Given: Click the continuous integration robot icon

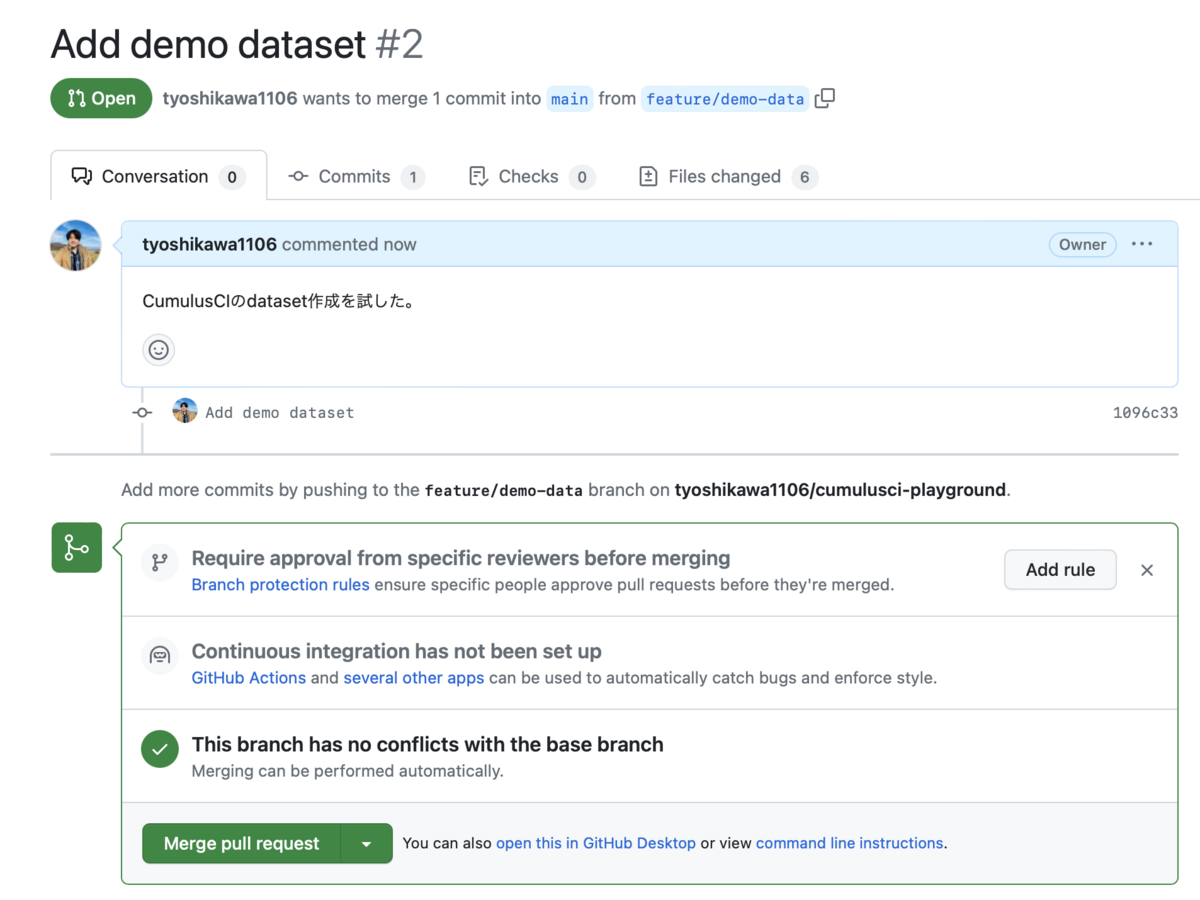Looking at the screenshot, I should (x=160, y=656).
